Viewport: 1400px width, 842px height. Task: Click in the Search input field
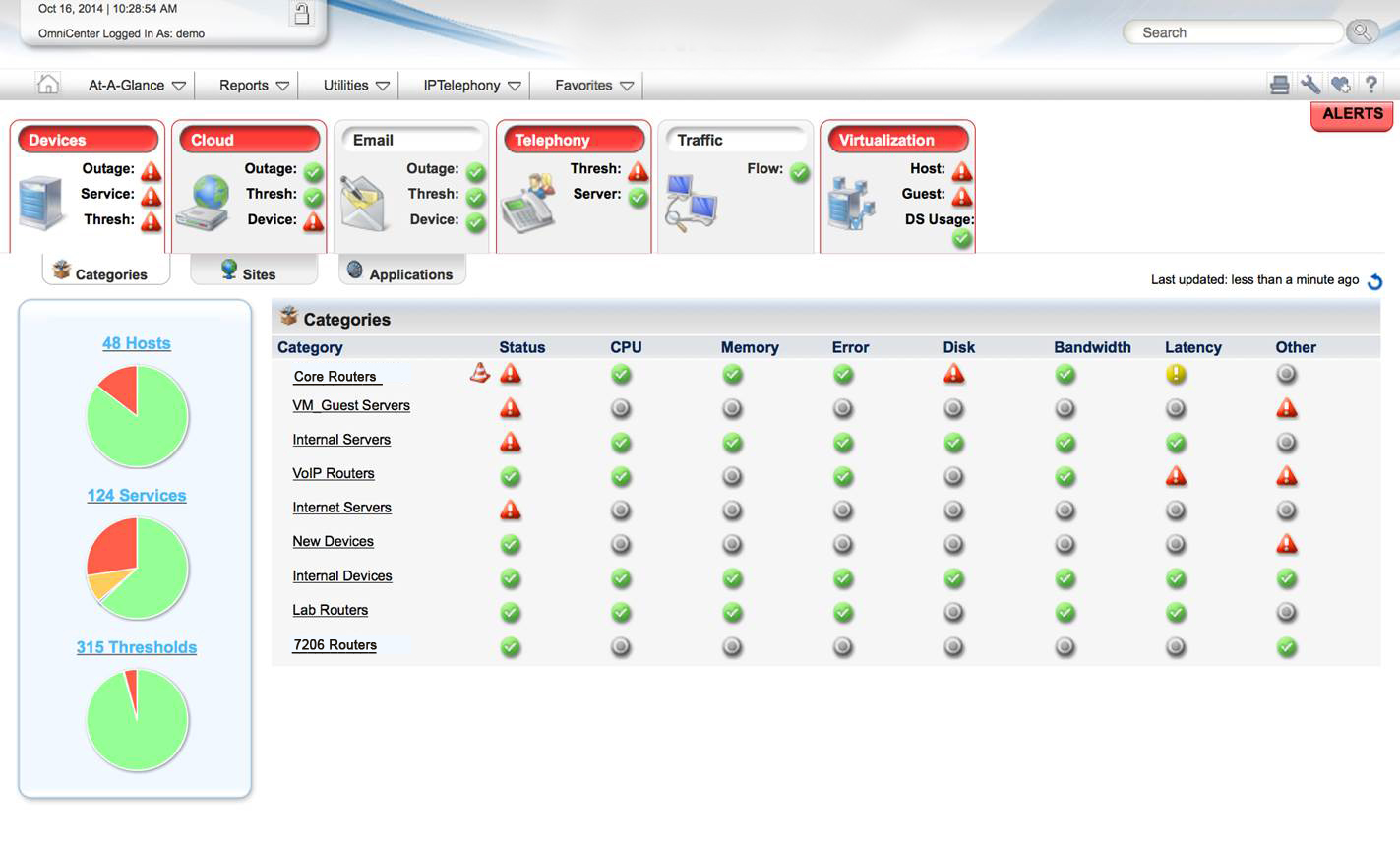tap(1232, 32)
